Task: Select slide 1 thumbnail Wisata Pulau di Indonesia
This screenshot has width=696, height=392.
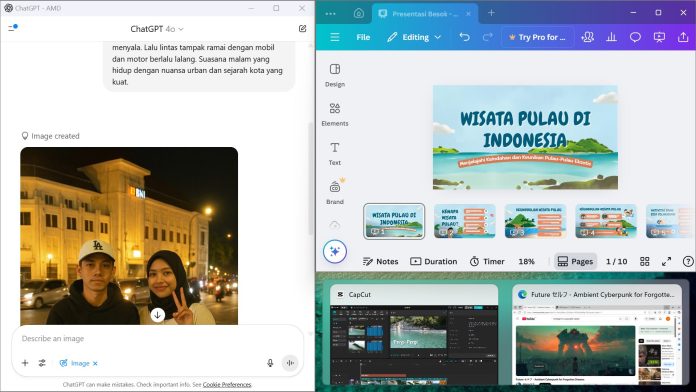Action: pos(394,221)
